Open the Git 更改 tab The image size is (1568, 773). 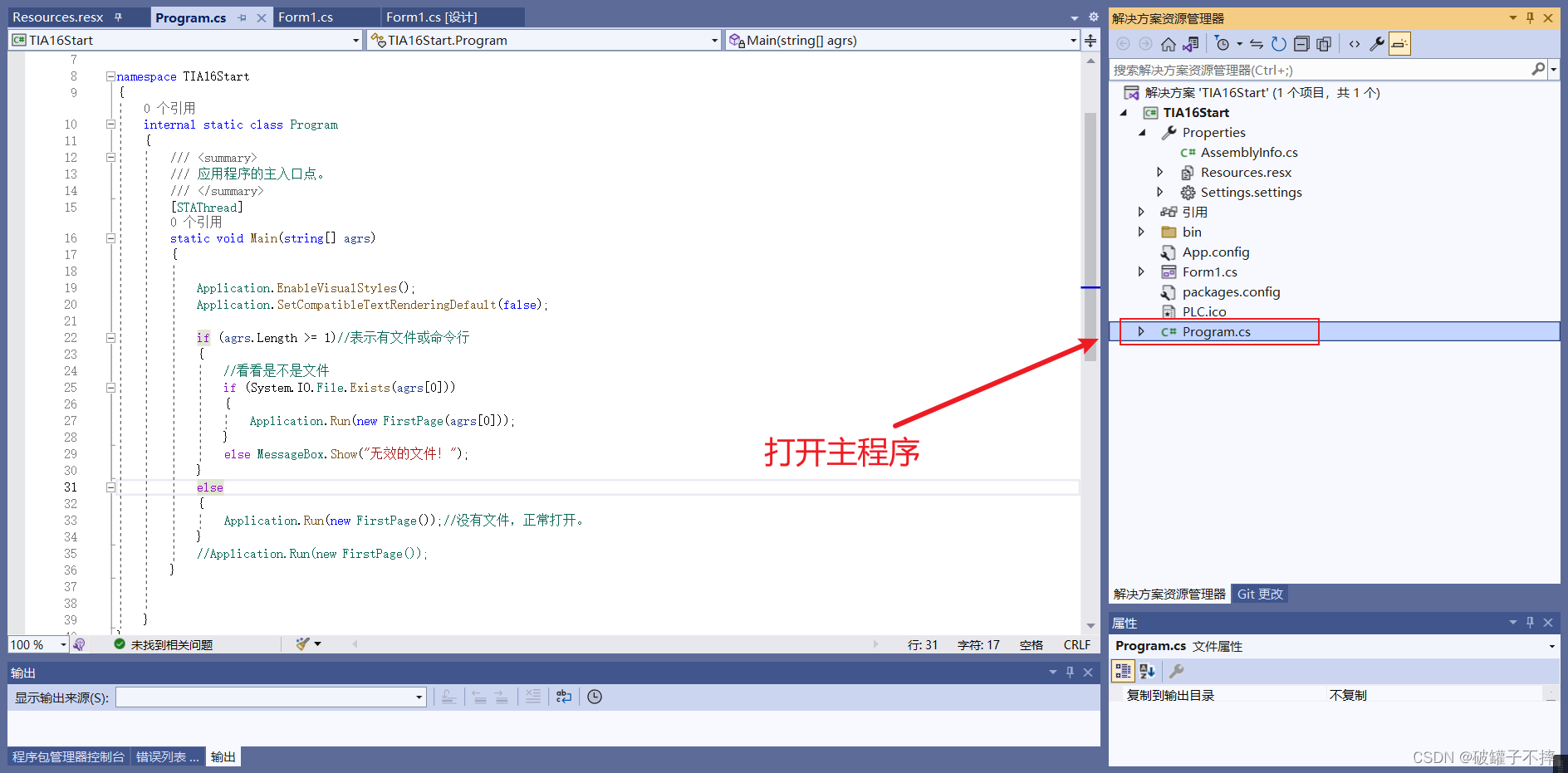1259,594
